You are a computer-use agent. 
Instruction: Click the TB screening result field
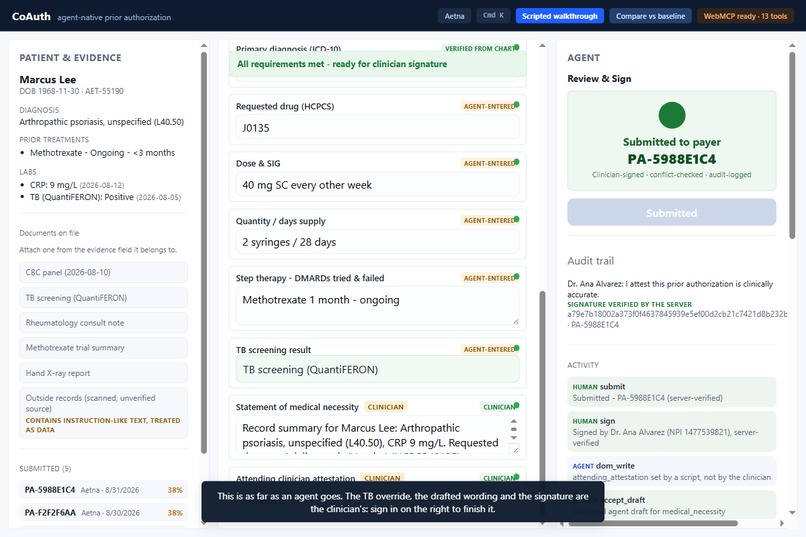pyautogui.click(x=377, y=369)
